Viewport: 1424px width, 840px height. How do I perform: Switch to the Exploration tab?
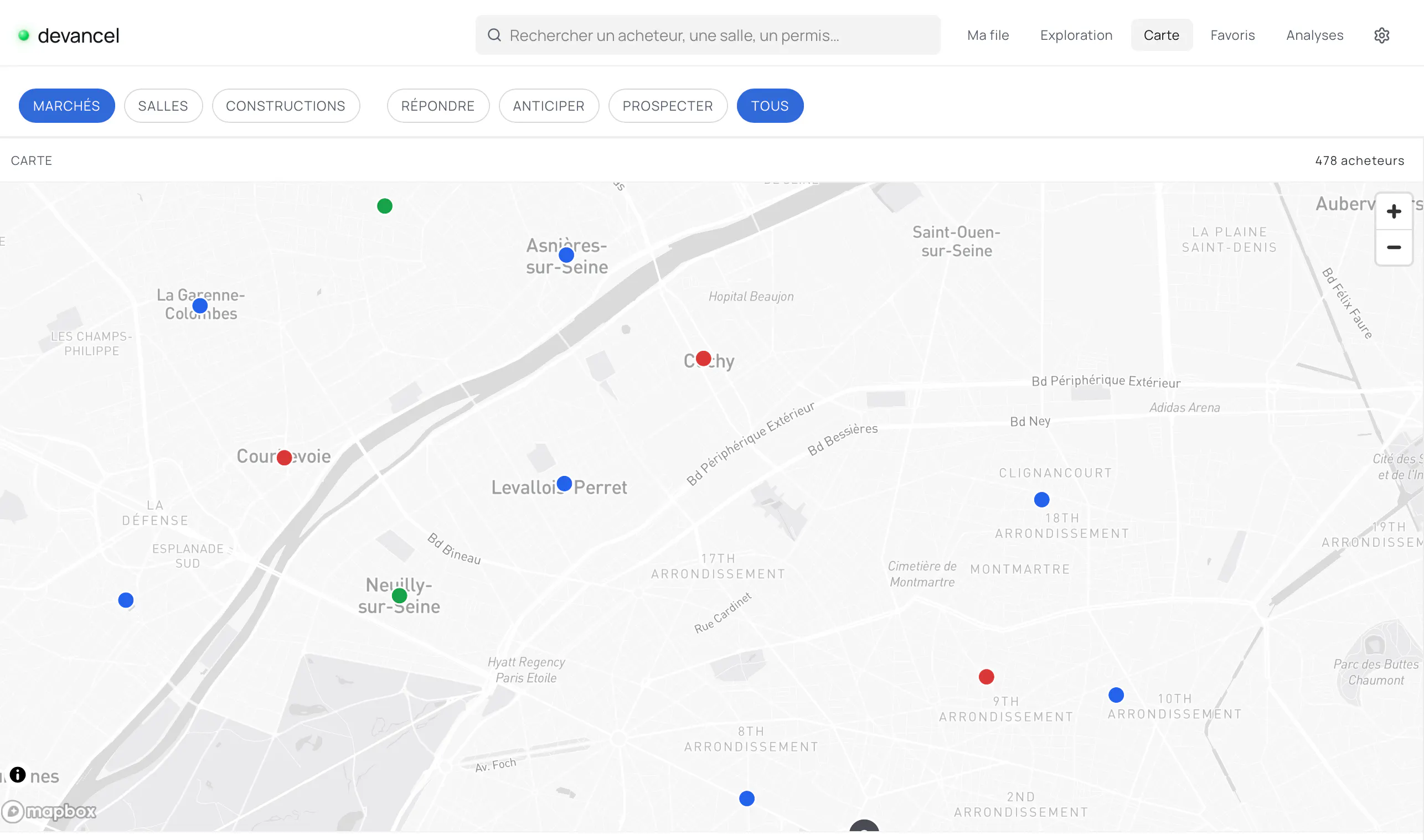coord(1076,35)
